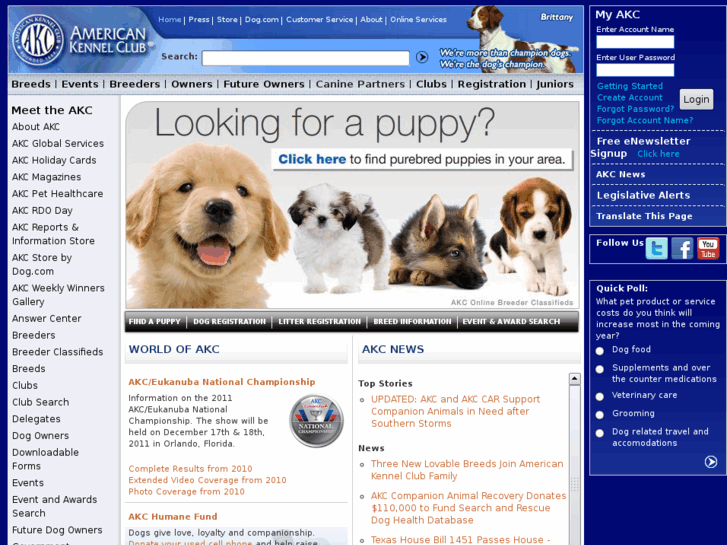Click the AKC circular logo

click(38, 40)
